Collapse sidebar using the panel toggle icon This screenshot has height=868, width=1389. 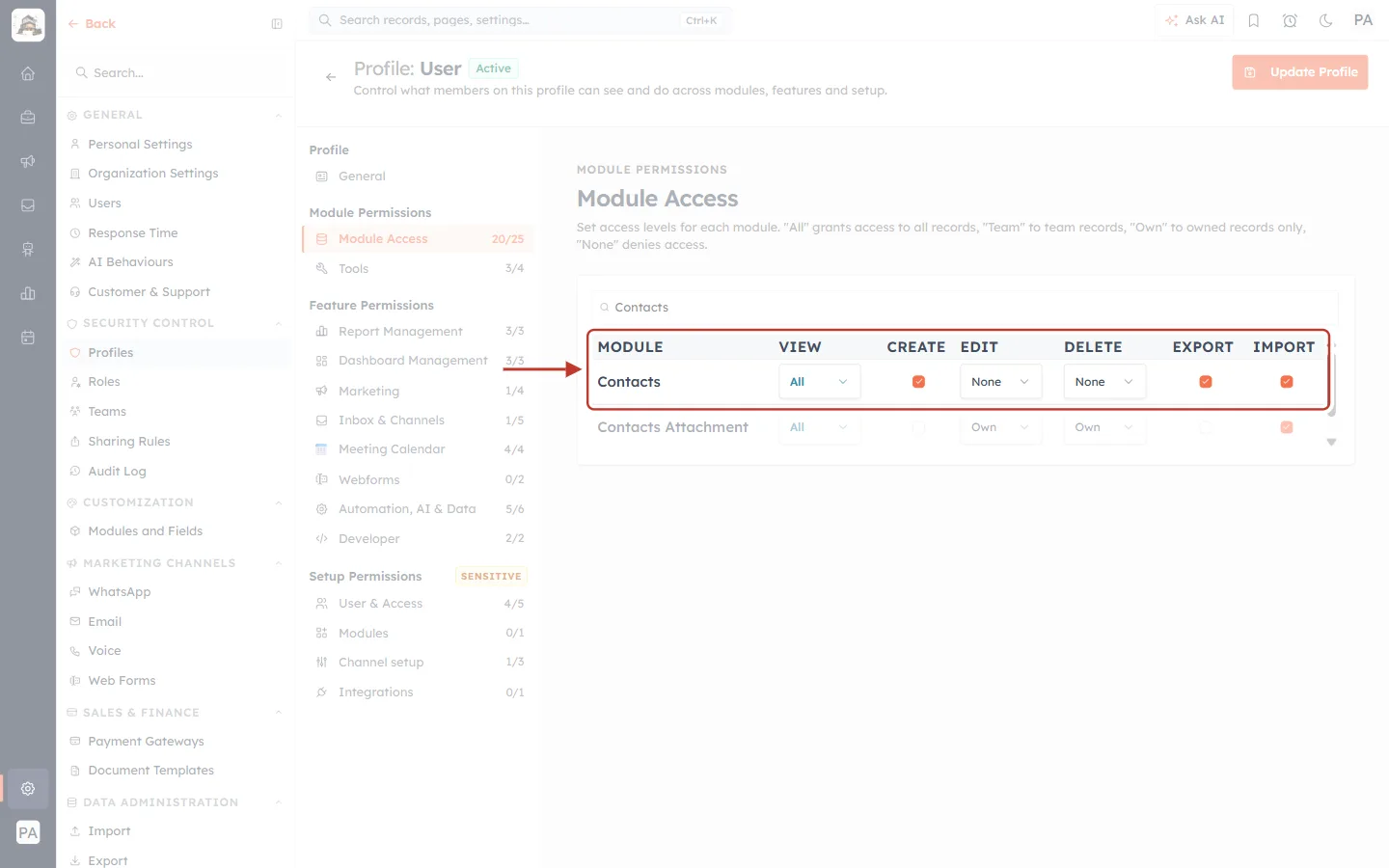(x=277, y=24)
